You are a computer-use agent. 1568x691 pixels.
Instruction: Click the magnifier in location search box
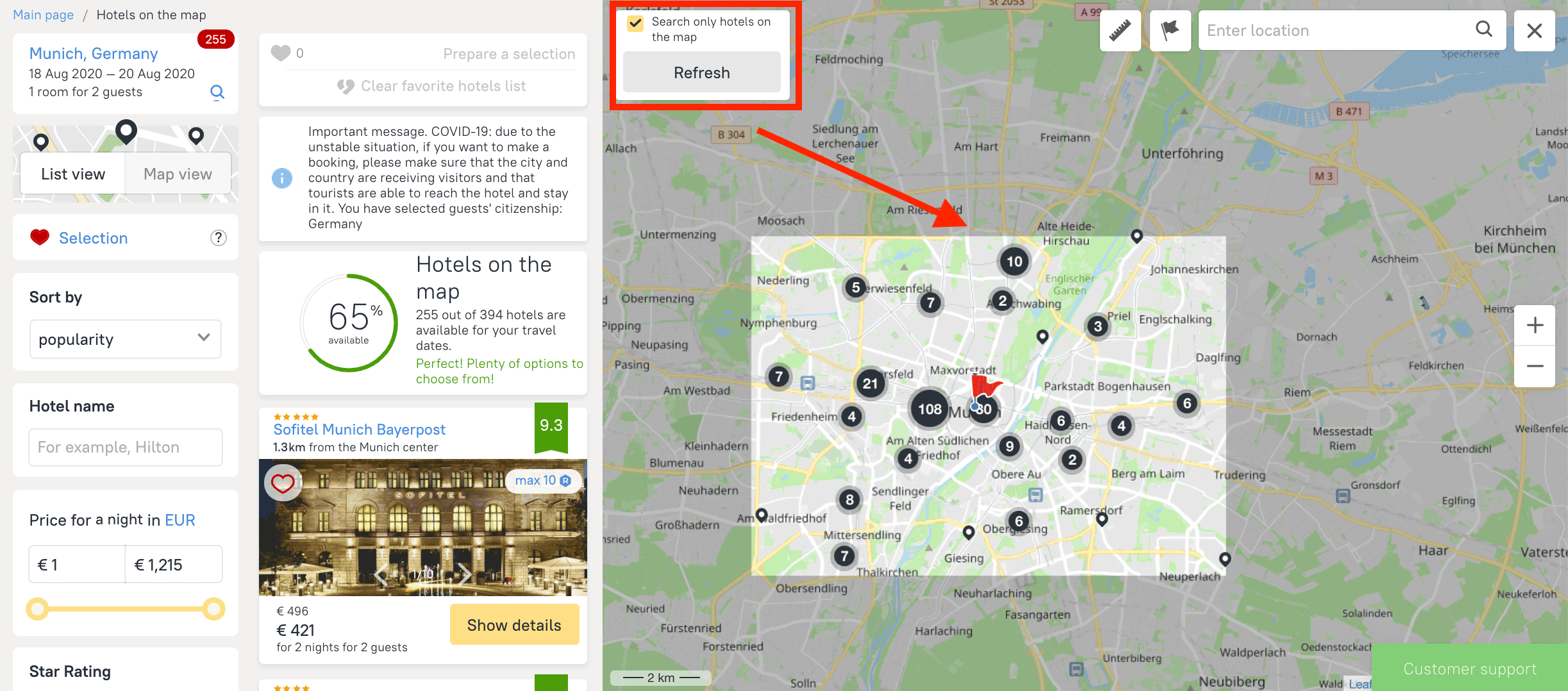(1484, 29)
